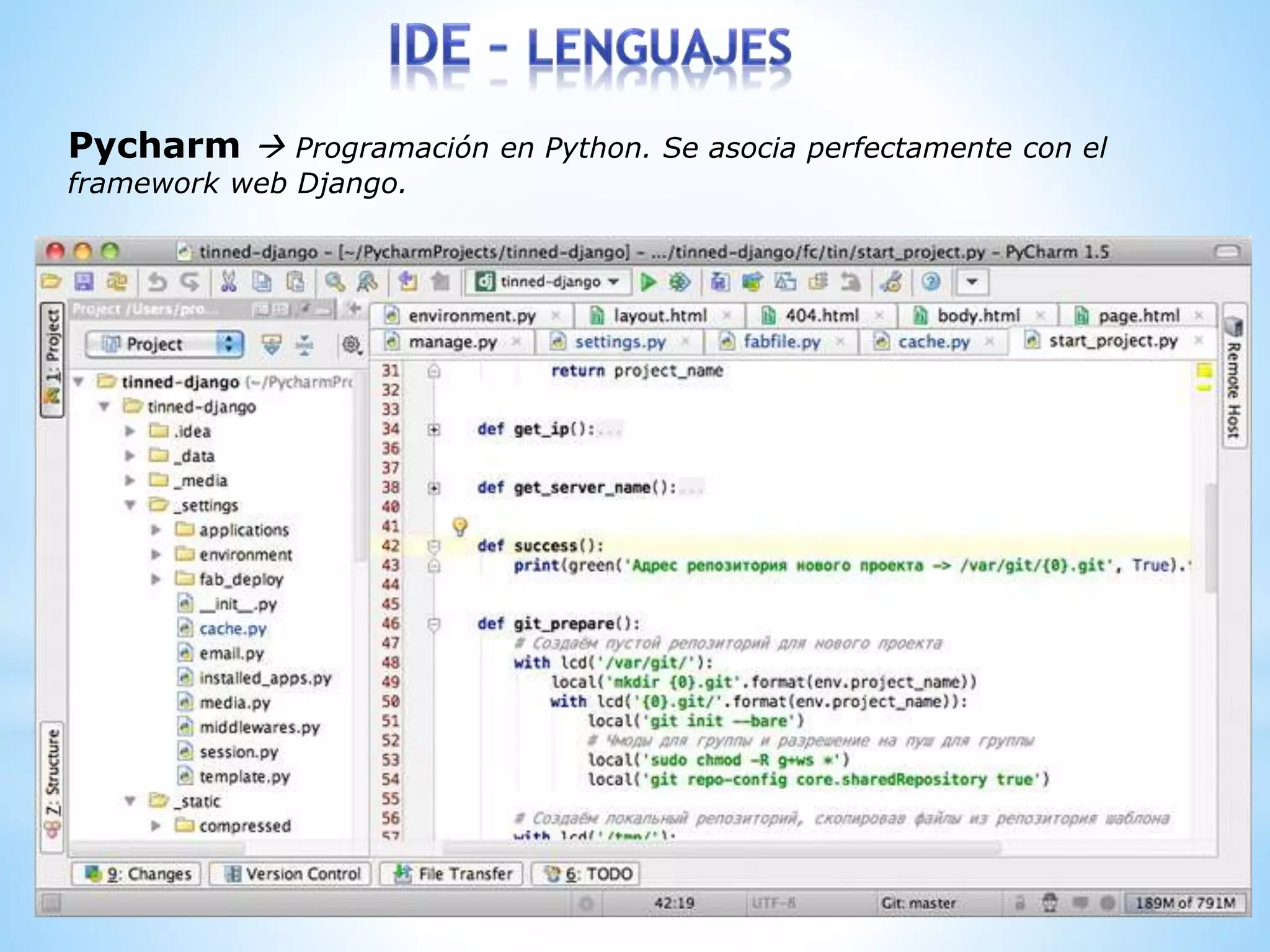Image resolution: width=1270 pixels, height=952 pixels.
Task: Start debugging with the bug icon
Action: 680,282
